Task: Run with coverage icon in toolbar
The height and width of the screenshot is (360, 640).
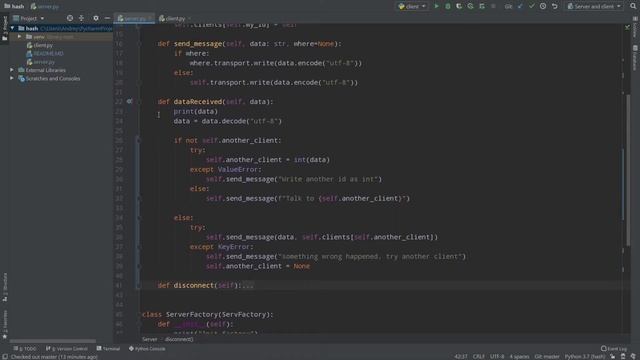Action: click(x=459, y=6)
